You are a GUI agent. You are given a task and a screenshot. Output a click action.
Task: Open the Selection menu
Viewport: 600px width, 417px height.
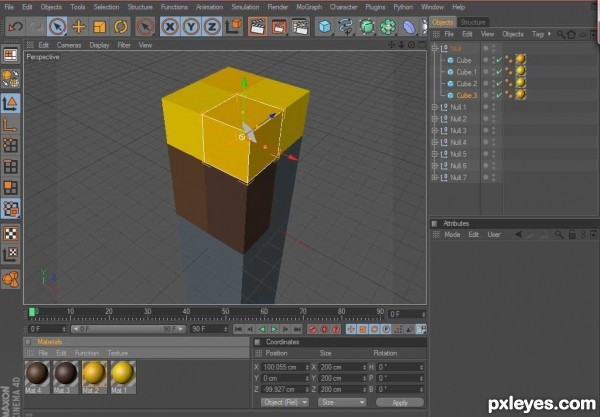point(106,7)
